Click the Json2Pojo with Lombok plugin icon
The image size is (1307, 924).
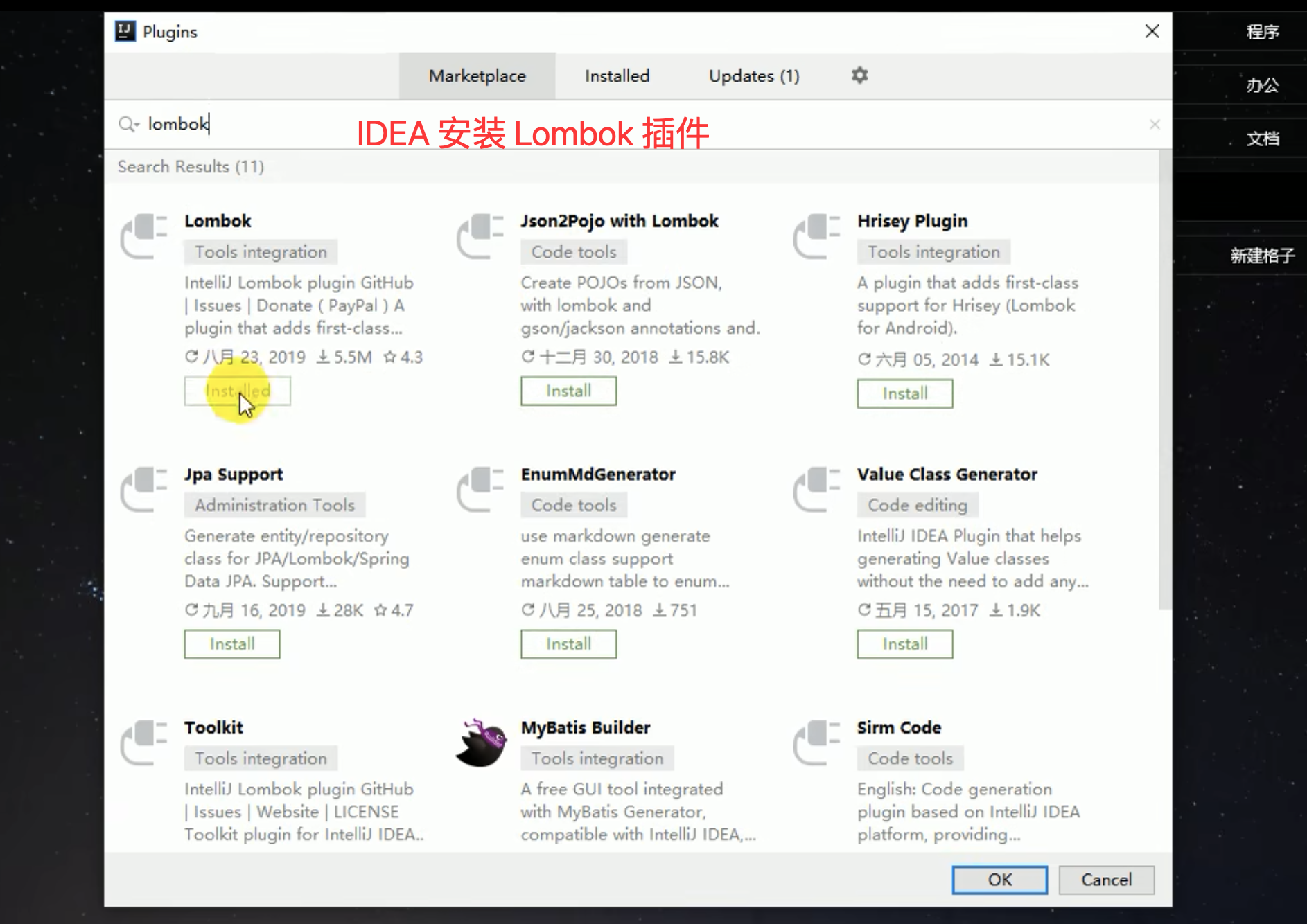click(x=480, y=236)
